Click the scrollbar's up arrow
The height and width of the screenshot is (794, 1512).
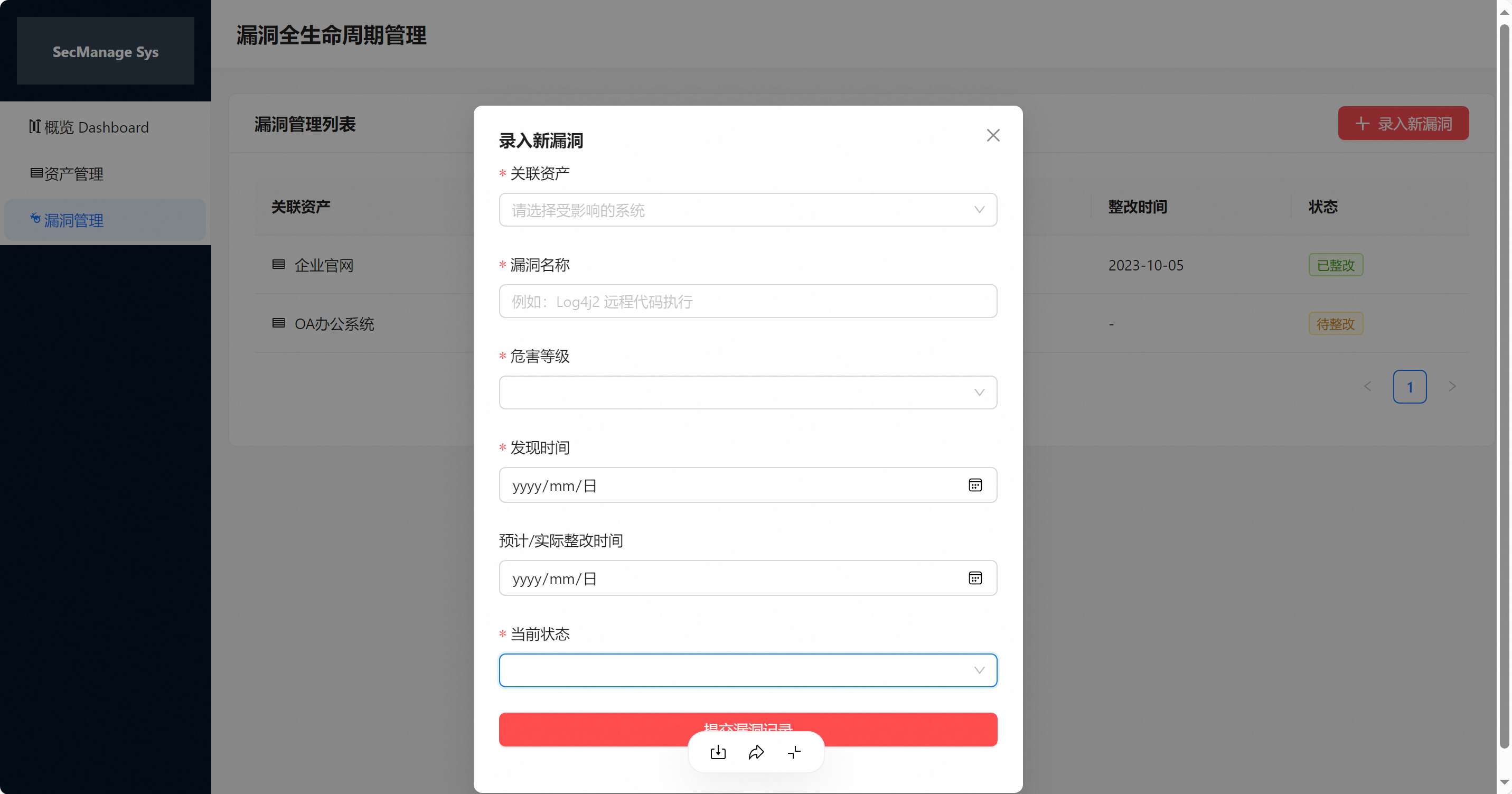click(x=1504, y=12)
